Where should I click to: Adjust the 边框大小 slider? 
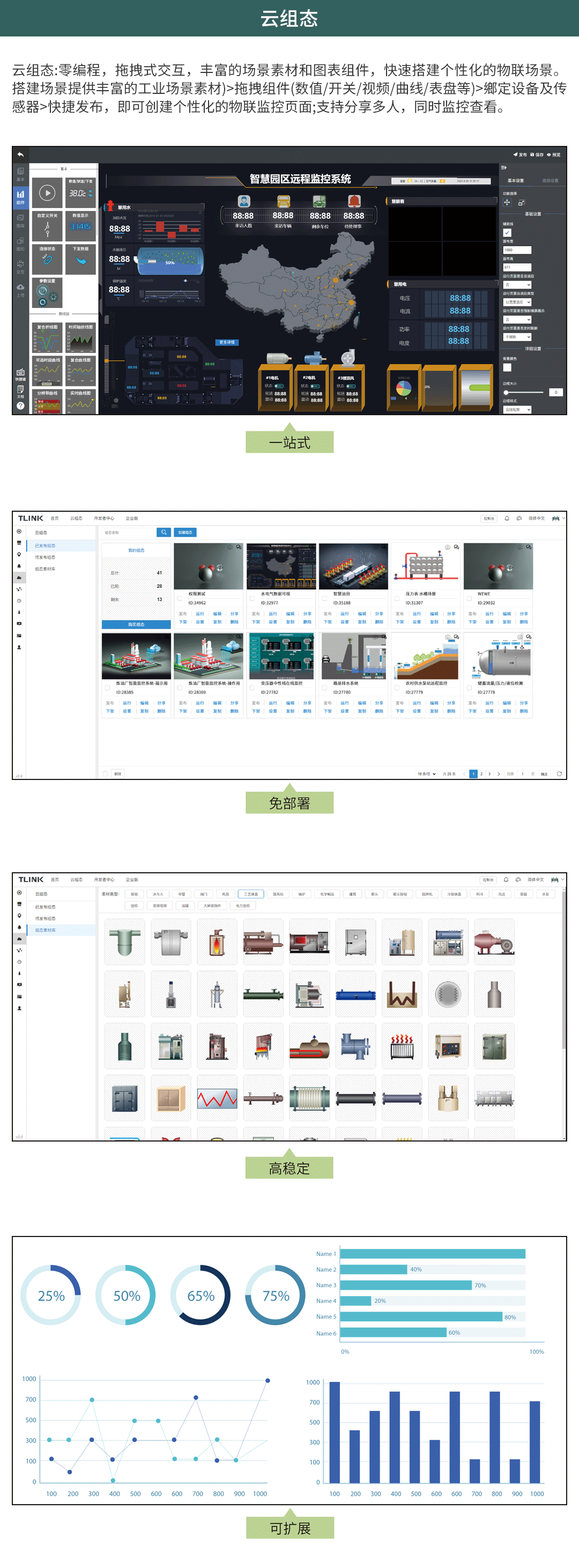[506, 393]
